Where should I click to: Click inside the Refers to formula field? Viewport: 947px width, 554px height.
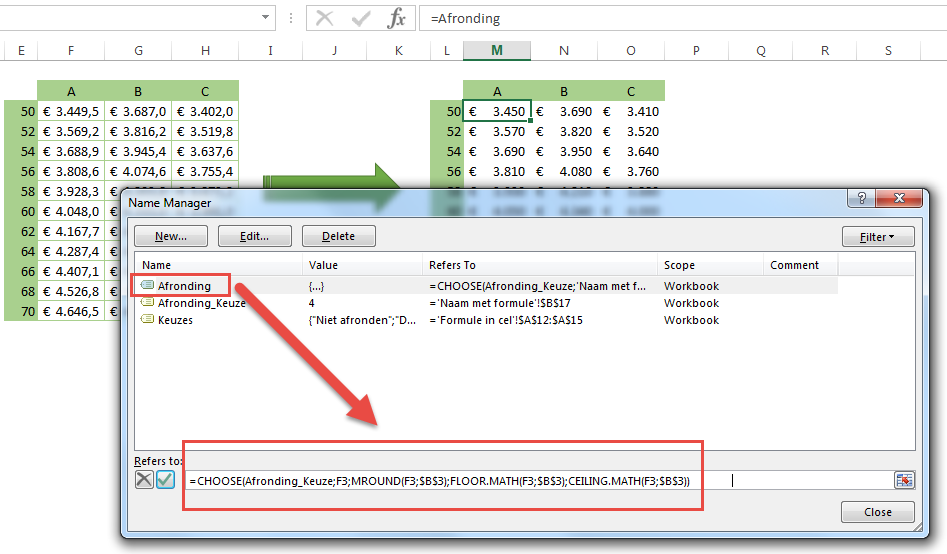tap(540, 481)
